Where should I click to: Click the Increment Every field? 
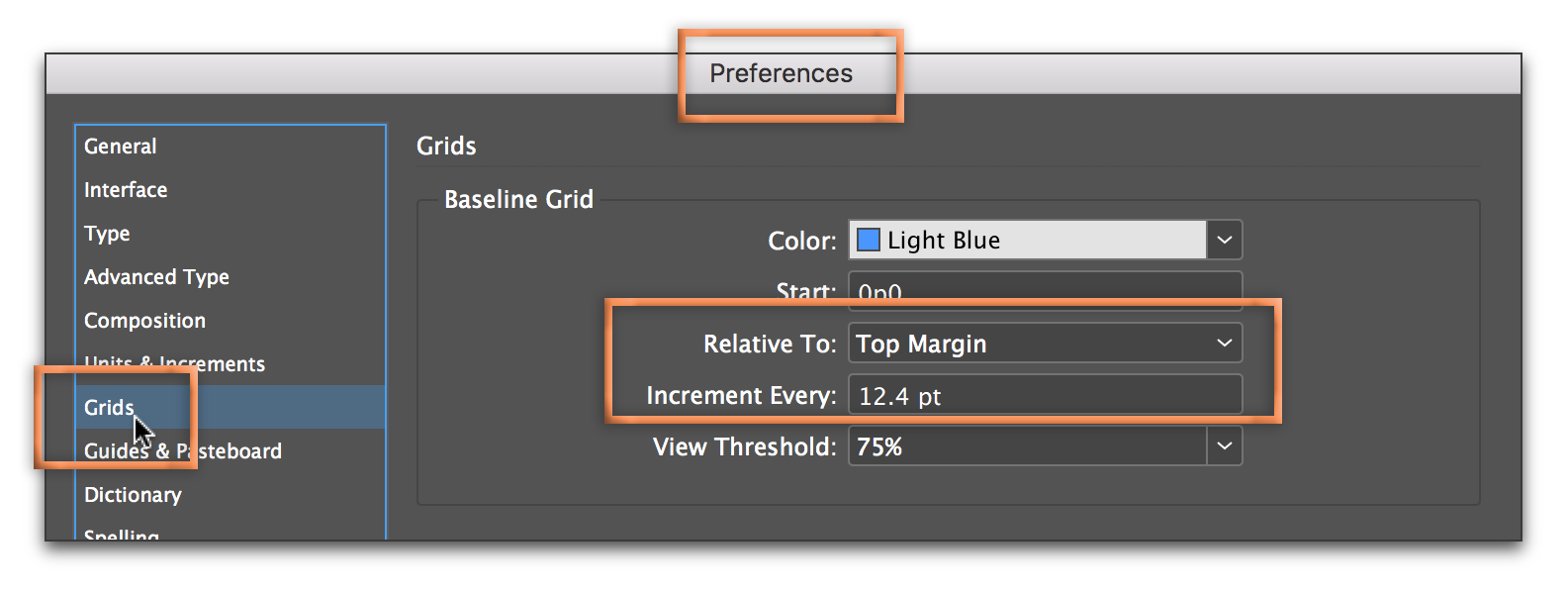coord(1045,396)
